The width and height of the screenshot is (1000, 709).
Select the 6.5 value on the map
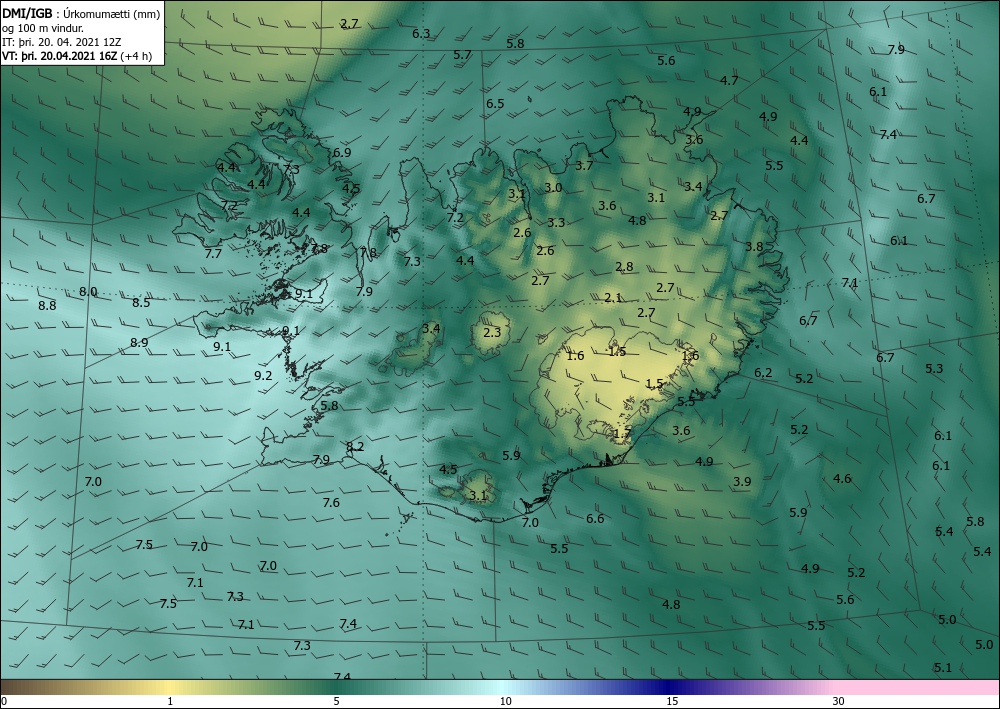(x=495, y=103)
